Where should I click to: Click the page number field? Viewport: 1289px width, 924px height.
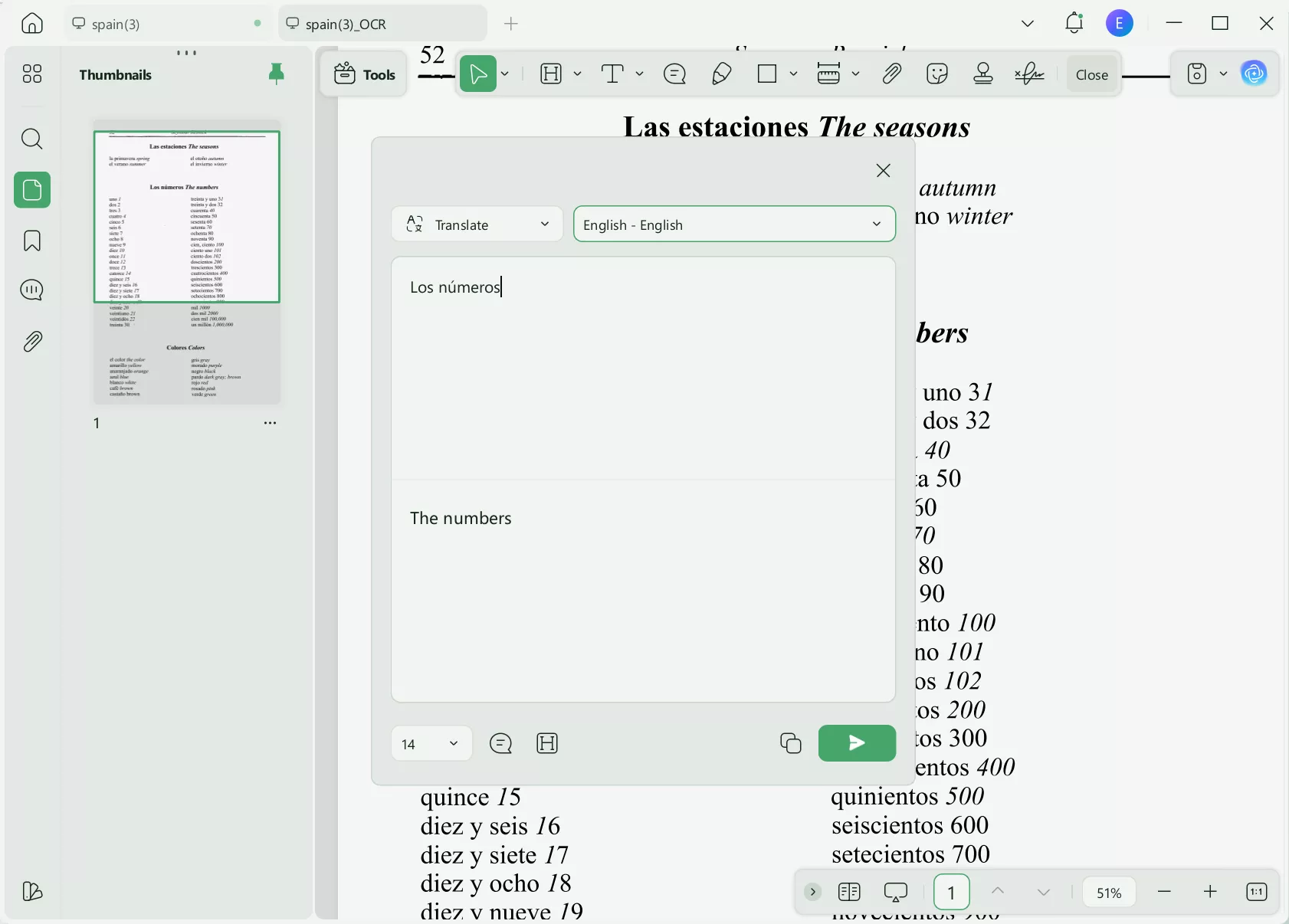tap(951, 892)
